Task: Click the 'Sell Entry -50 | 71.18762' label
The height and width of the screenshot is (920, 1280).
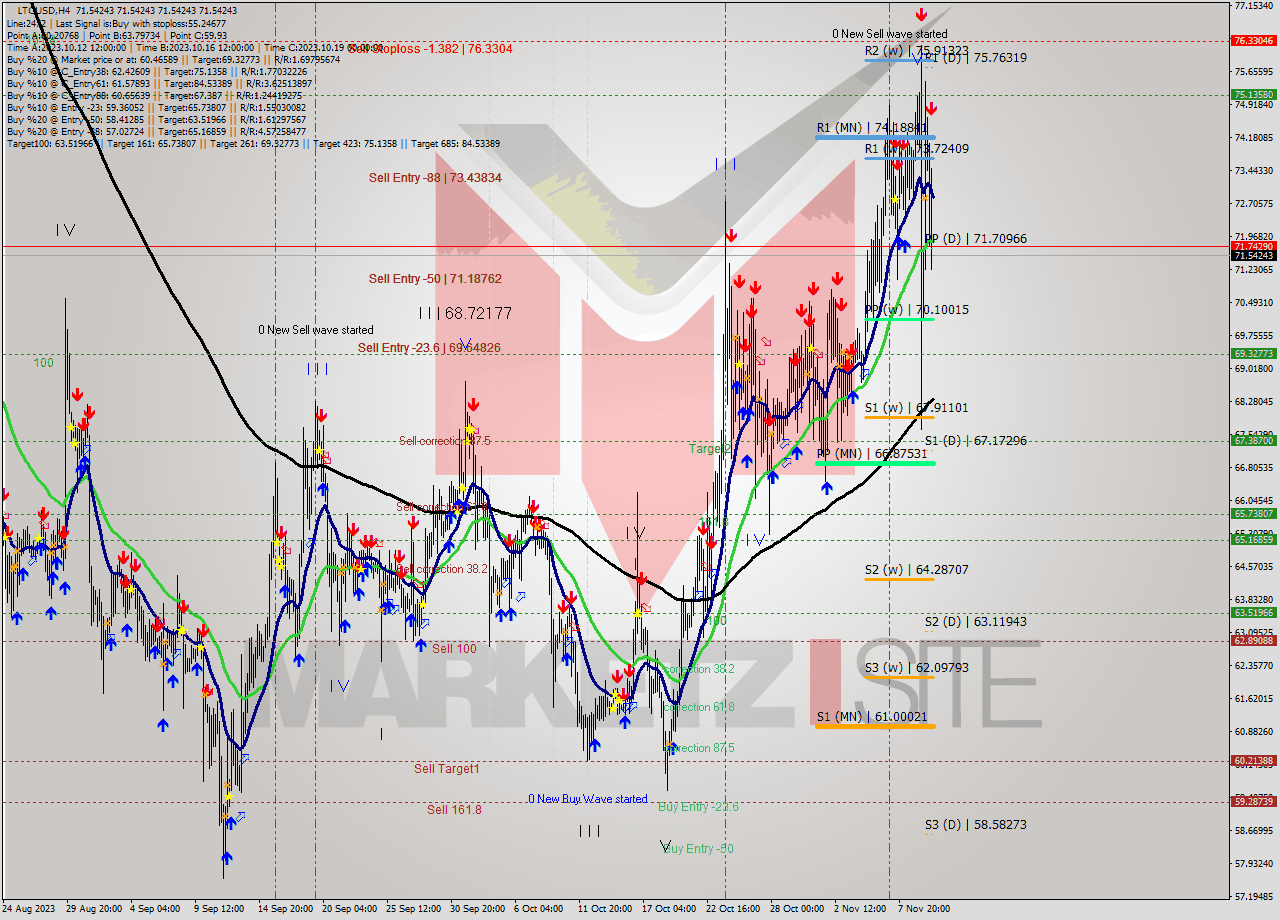Action: click(435, 279)
